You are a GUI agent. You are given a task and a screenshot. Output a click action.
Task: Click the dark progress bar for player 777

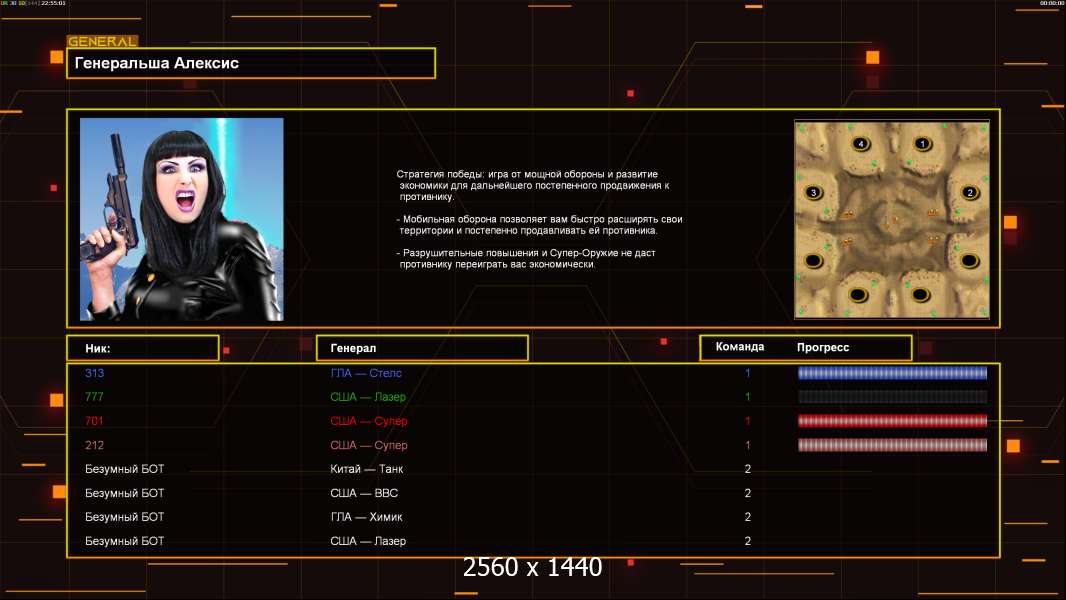coord(892,396)
